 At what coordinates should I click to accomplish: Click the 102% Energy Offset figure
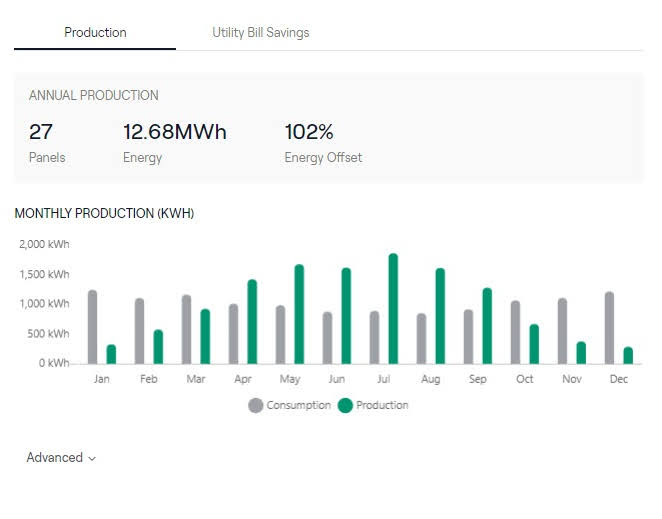(309, 132)
